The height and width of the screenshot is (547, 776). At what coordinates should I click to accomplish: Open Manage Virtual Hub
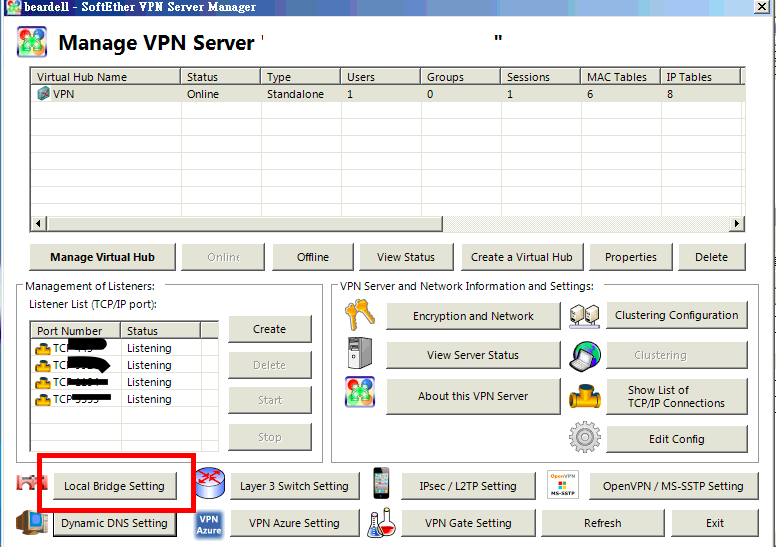tap(102, 257)
